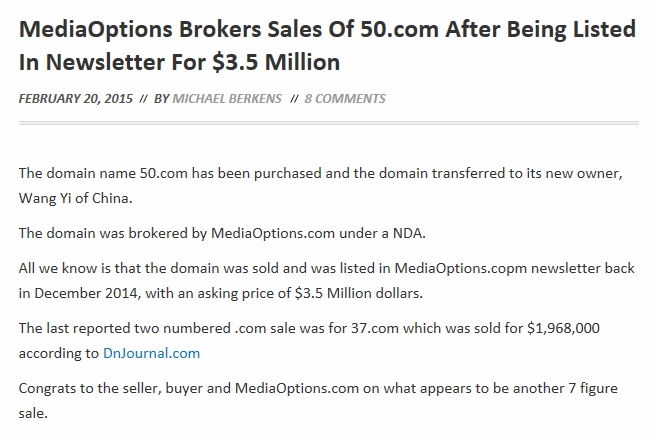The width and height of the screenshot is (650, 434).
Task: Click the word "NDA" in the article
Action: (408, 233)
